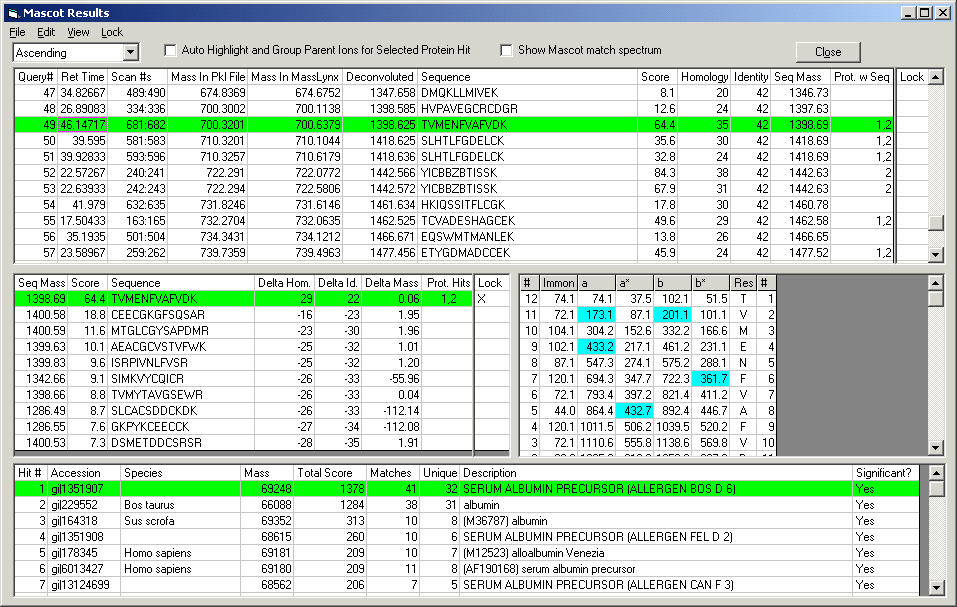This screenshot has width=957, height=607.
Task: Click down arrow of ion table scrollbar
Action: click(x=936, y=448)
